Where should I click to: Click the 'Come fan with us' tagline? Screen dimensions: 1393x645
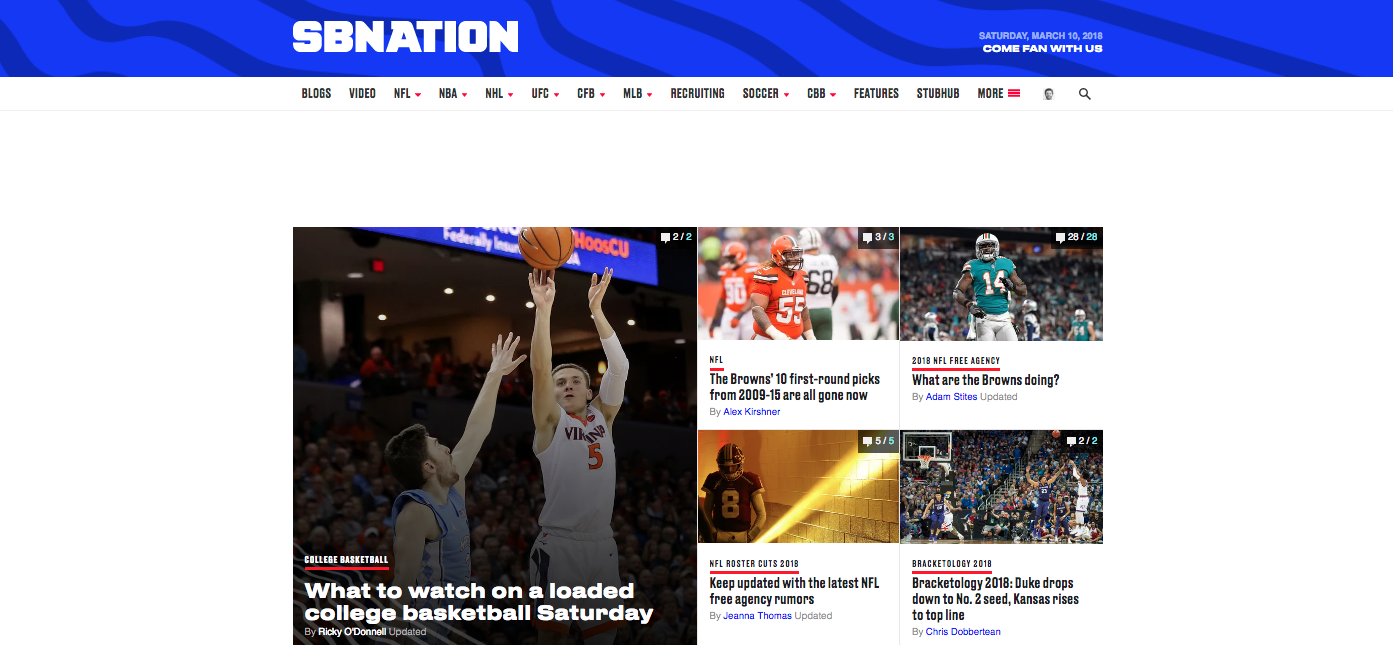[1042, 49]
